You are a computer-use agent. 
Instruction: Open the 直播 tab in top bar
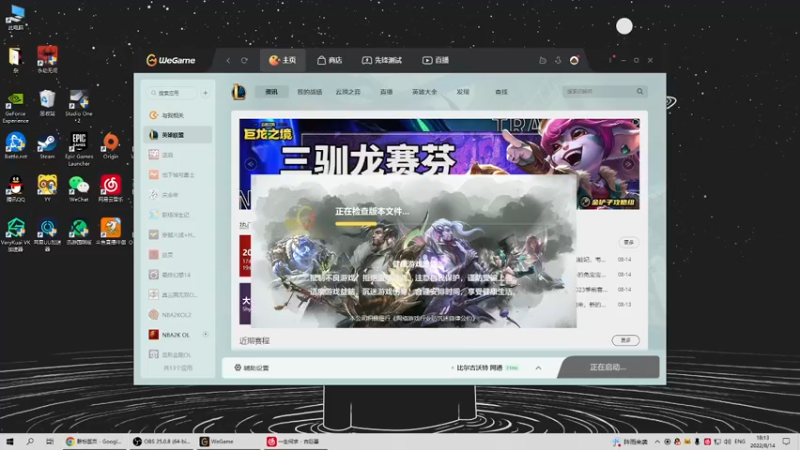435,60
